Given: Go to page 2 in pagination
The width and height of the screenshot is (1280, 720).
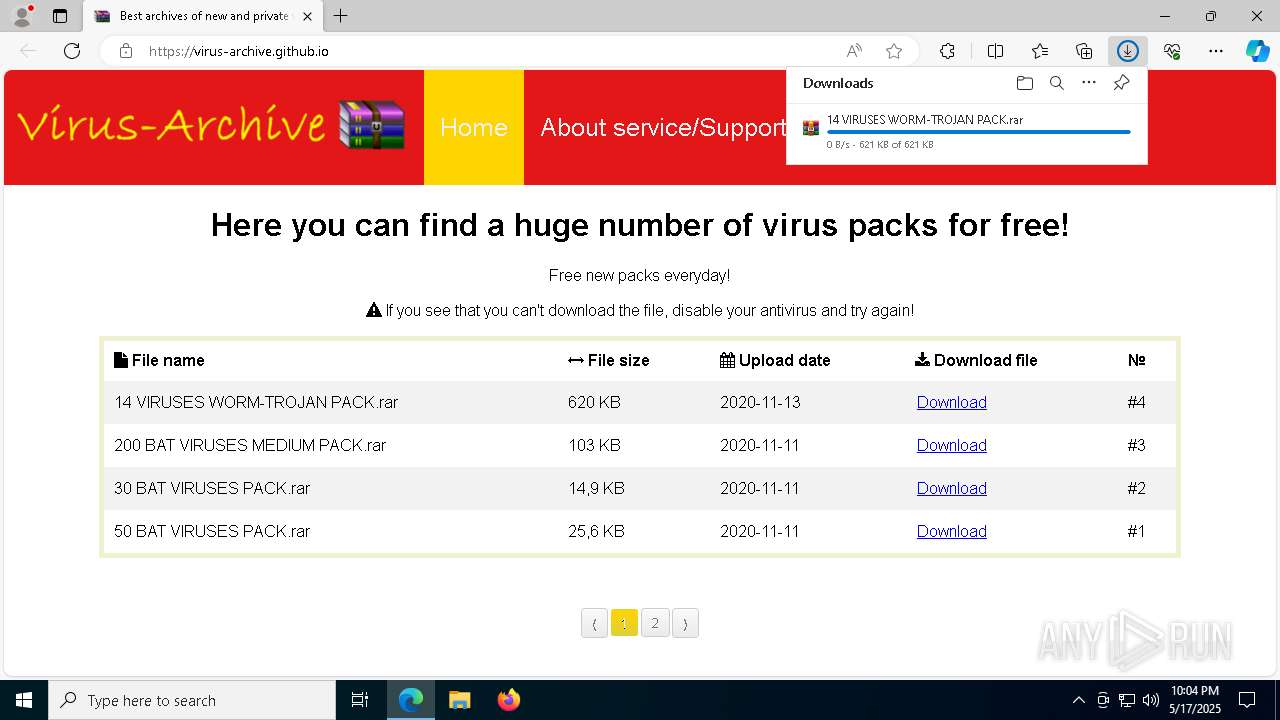Looking at the screenshot, I should click(x=655, y=623).
